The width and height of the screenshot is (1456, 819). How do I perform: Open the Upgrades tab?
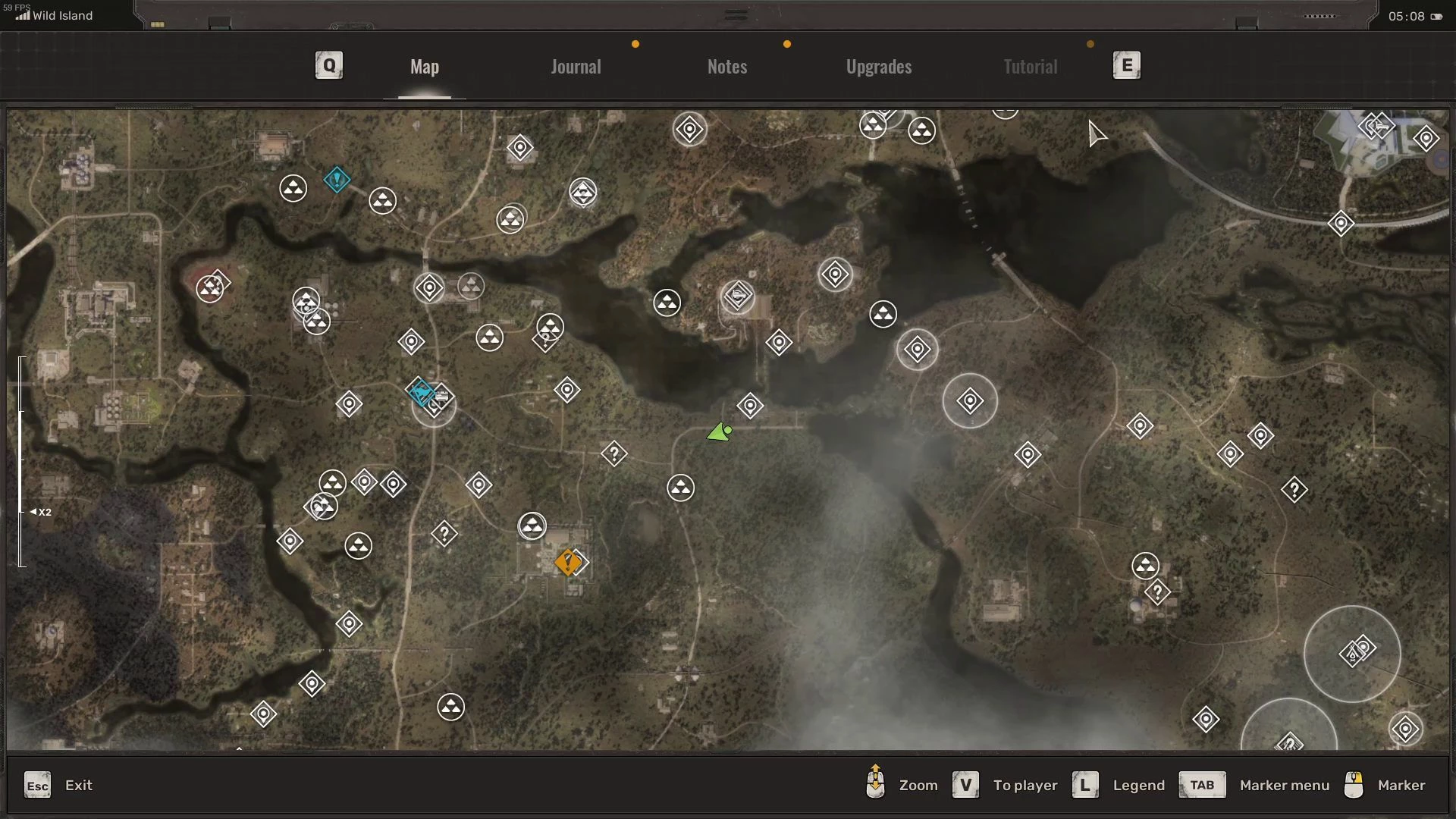pos(878,67)
